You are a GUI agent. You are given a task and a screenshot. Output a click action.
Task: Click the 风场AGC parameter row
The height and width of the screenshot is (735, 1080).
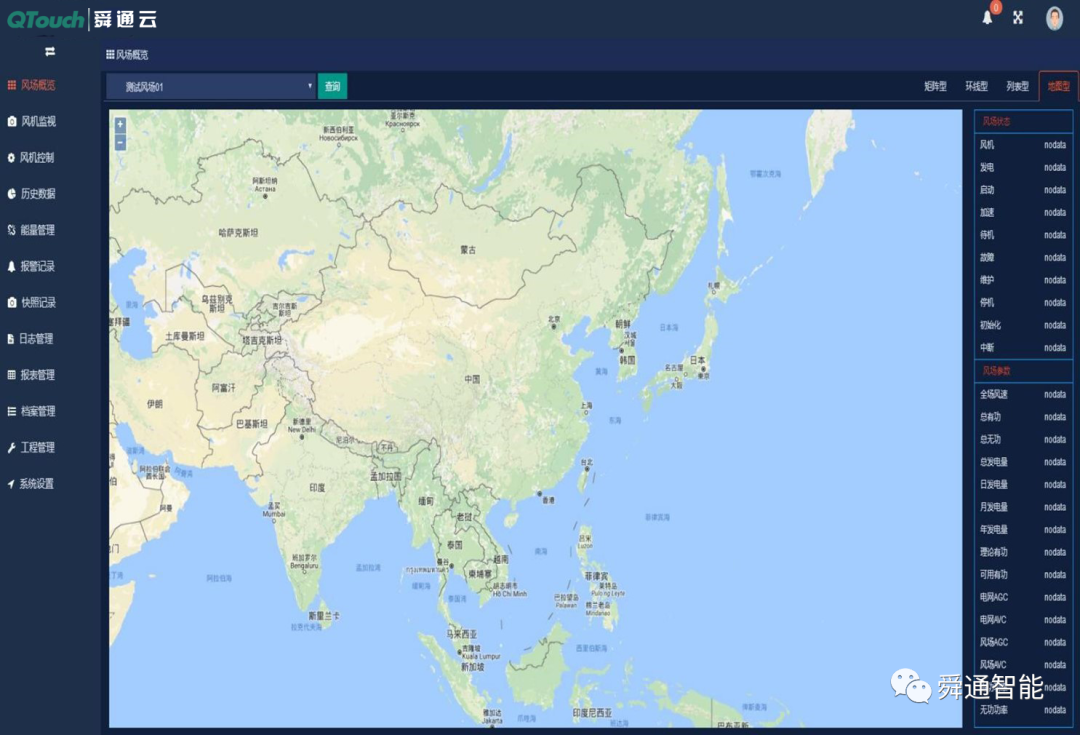click(1024, 642)
